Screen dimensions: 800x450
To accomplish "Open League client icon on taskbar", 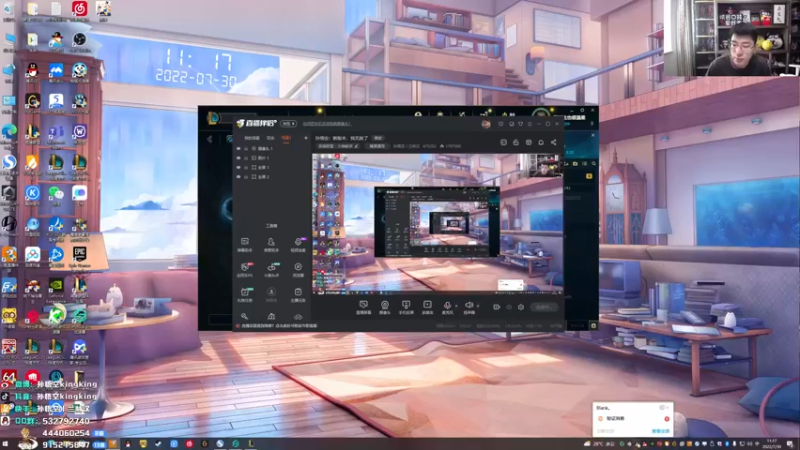I will 251,444.
